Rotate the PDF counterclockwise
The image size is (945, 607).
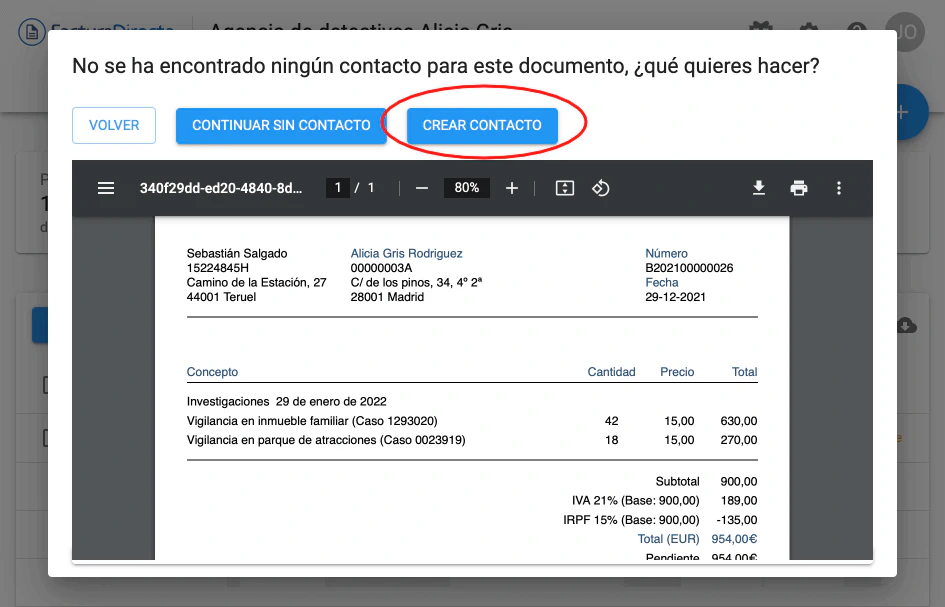pos(601,188)
